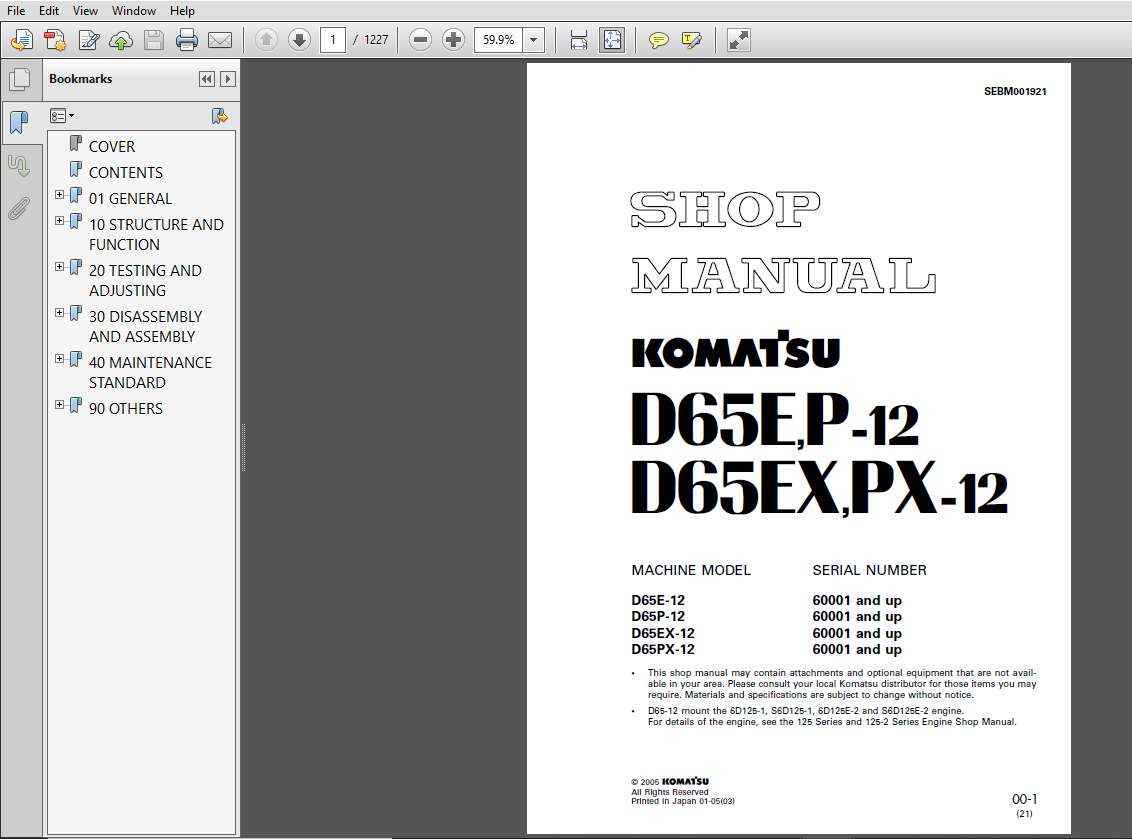Open the Signatures panel icon

(19, 166)
